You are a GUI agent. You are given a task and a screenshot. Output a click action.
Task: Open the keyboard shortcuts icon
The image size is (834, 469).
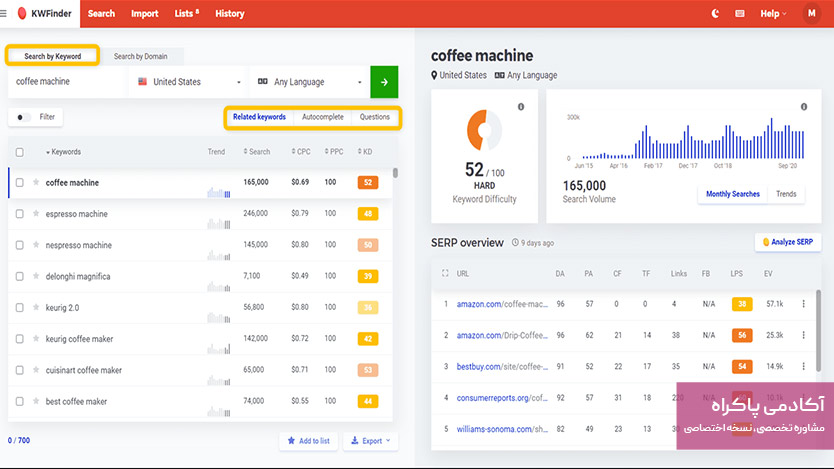[x=740, y=13]
